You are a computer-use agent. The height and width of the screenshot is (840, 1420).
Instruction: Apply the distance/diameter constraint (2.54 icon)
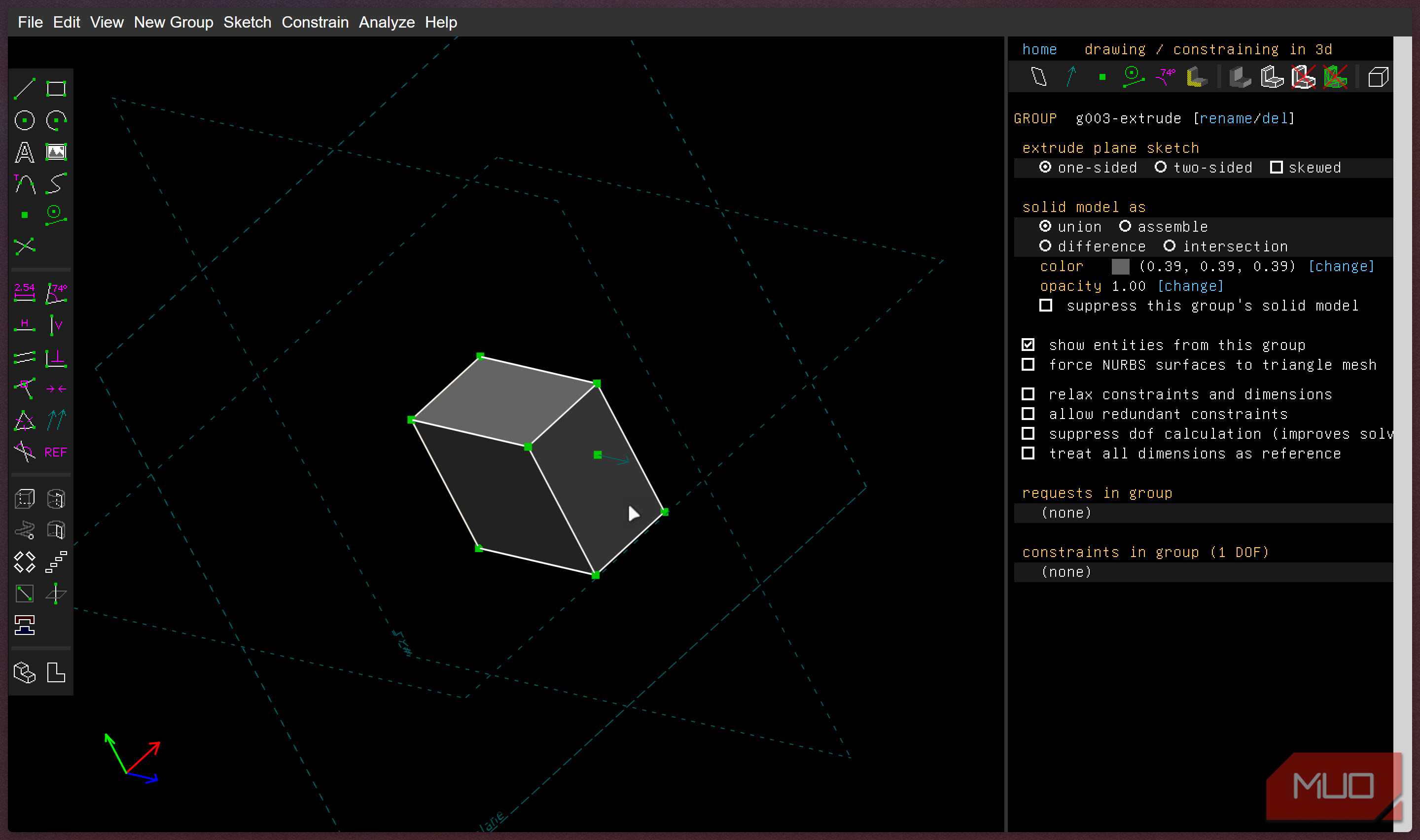click(24, 293)
